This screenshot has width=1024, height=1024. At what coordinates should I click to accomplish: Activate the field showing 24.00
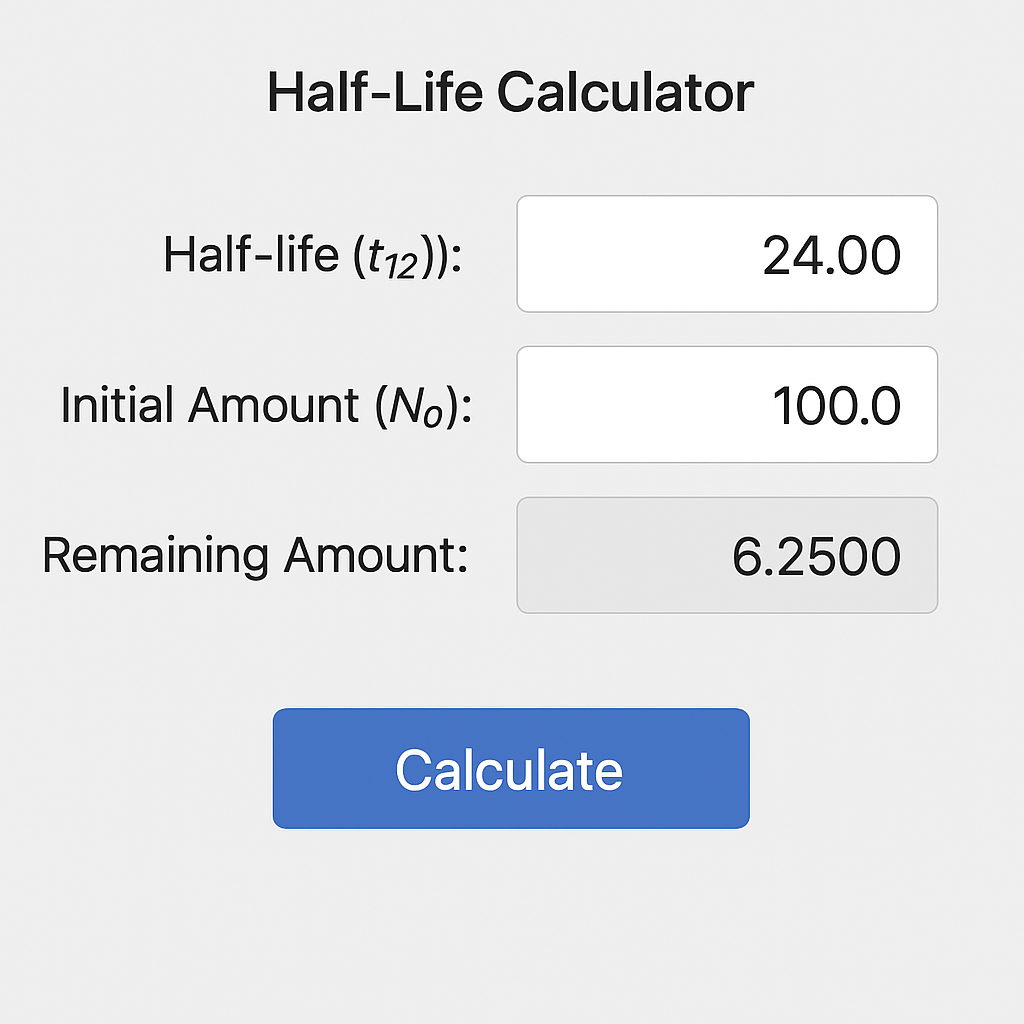point(727,254)
